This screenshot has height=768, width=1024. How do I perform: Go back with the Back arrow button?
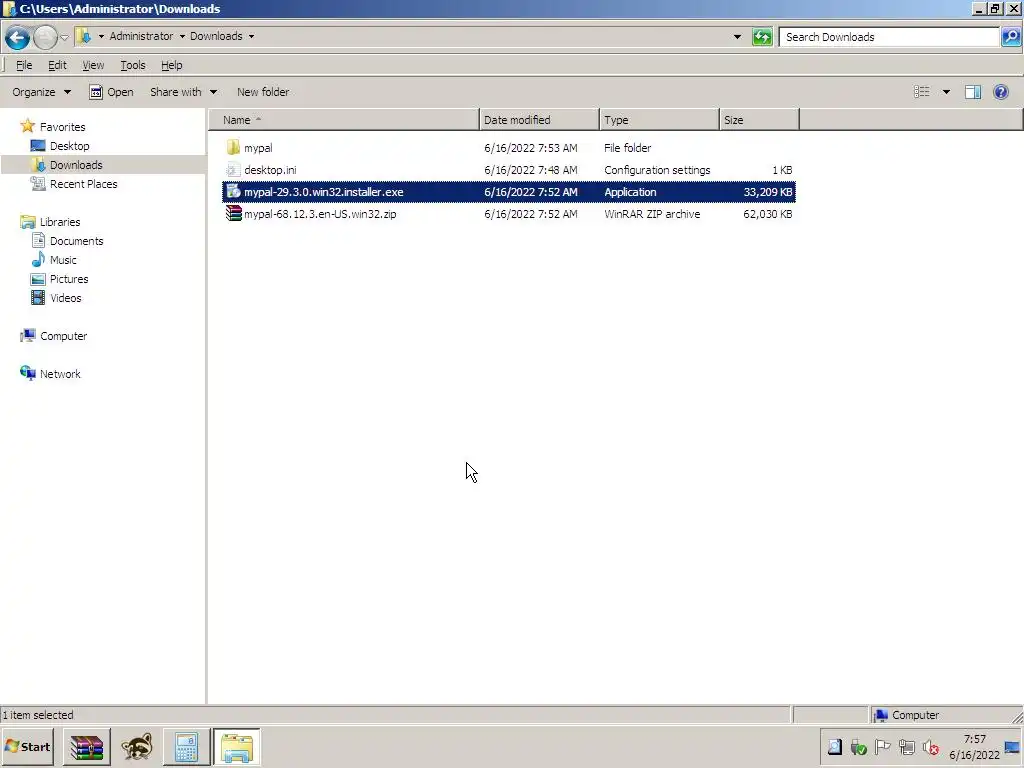18,37
